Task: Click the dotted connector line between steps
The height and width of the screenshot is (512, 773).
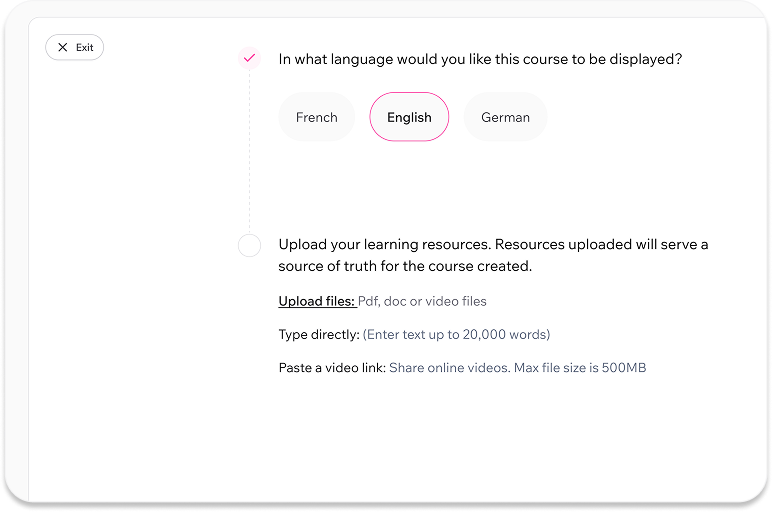Action: point(249,152)
